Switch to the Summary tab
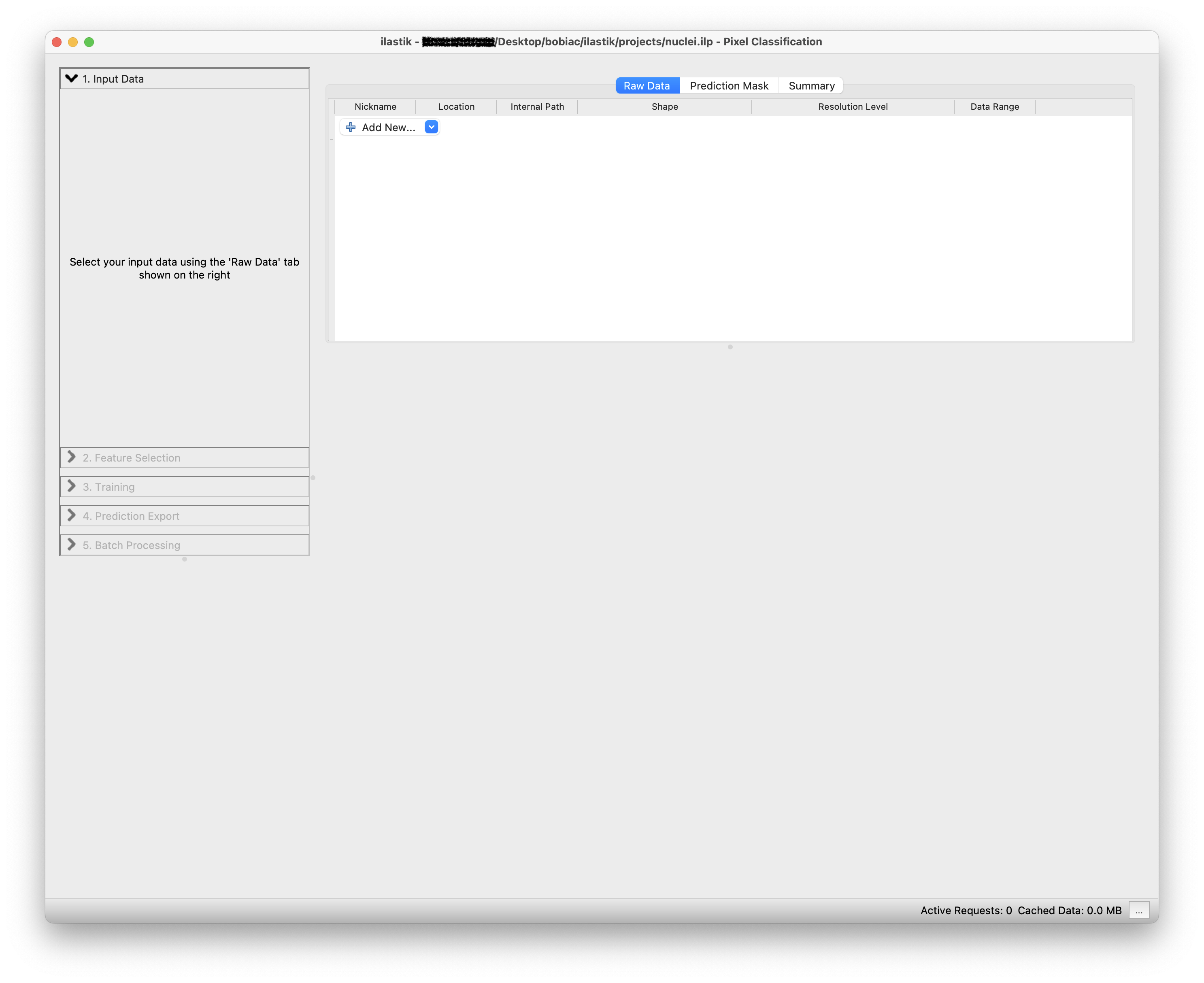 pyautogui.click(x=811, y=85)
